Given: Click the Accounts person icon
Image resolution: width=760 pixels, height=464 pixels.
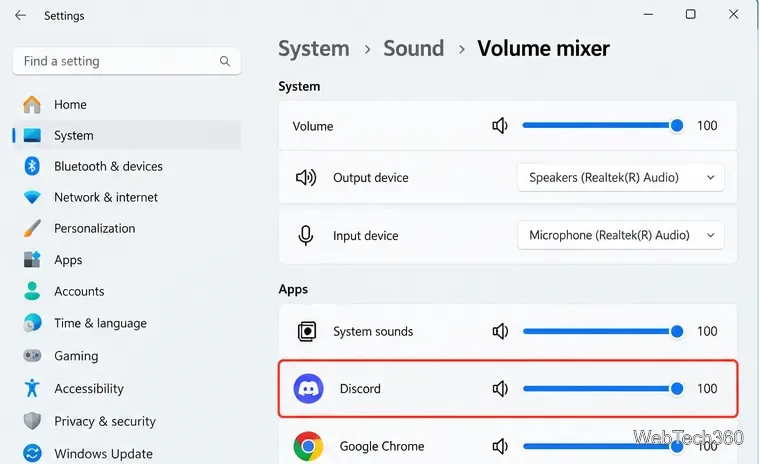Looking at the screenshot, I should [x=32, y=291].
